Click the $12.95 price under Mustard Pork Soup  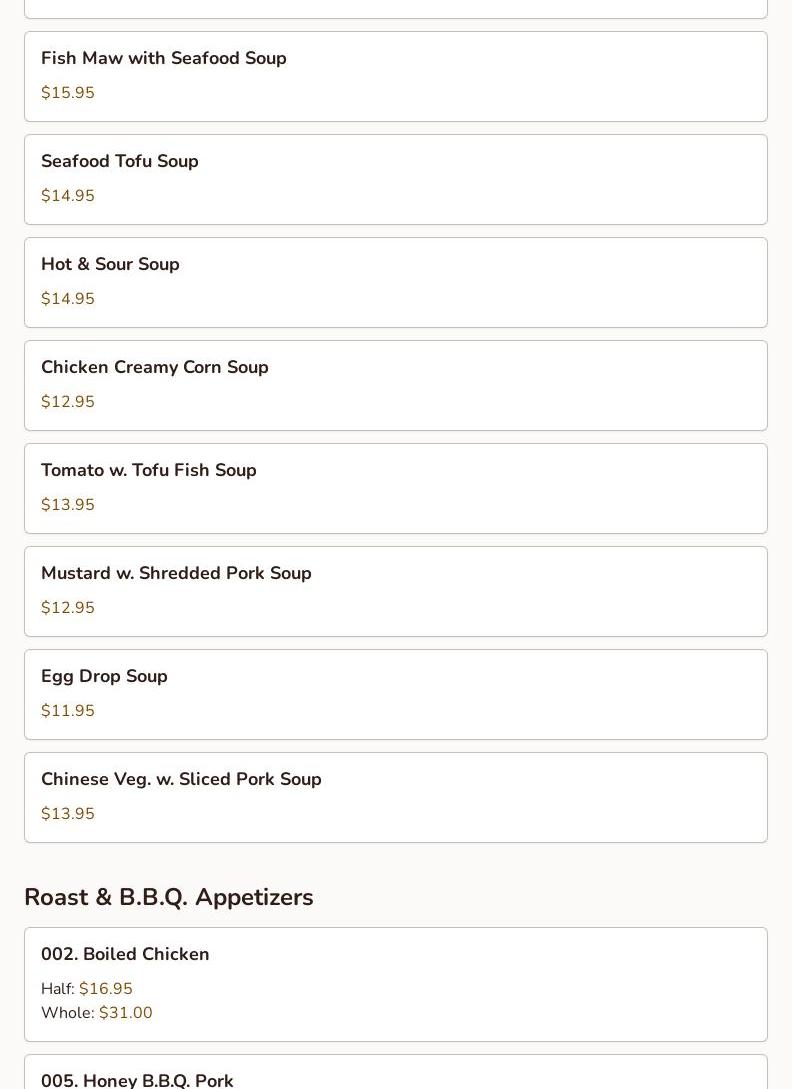tap(68, 607)
